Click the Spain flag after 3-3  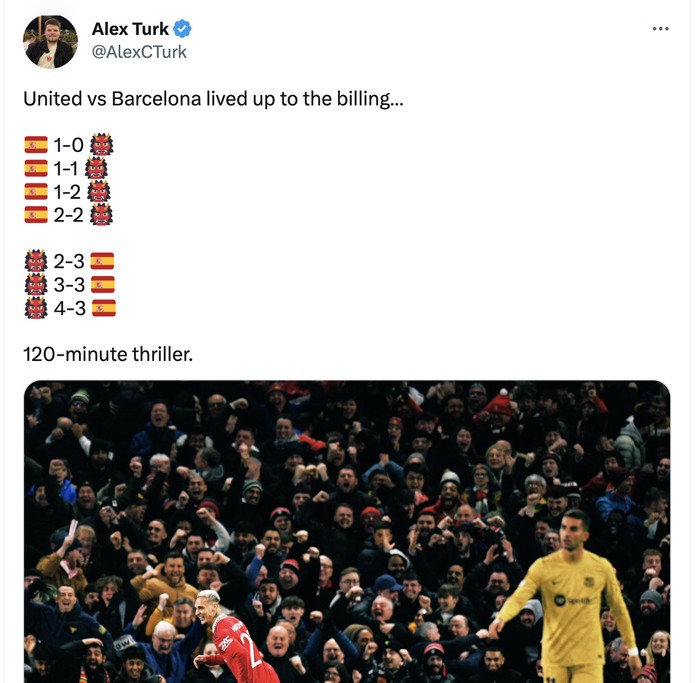[x=103, y=285]
